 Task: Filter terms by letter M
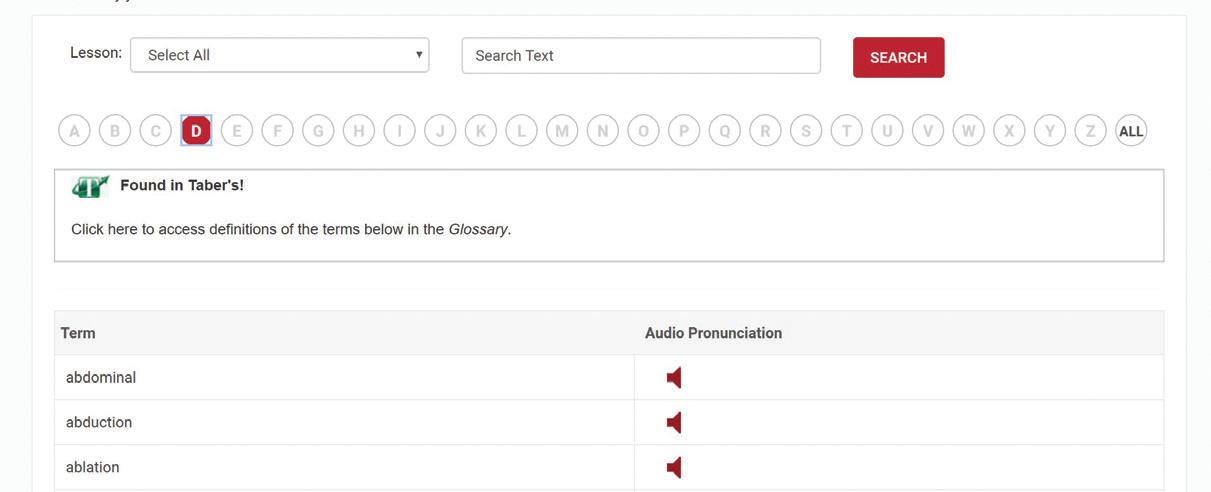pos(562,131)
